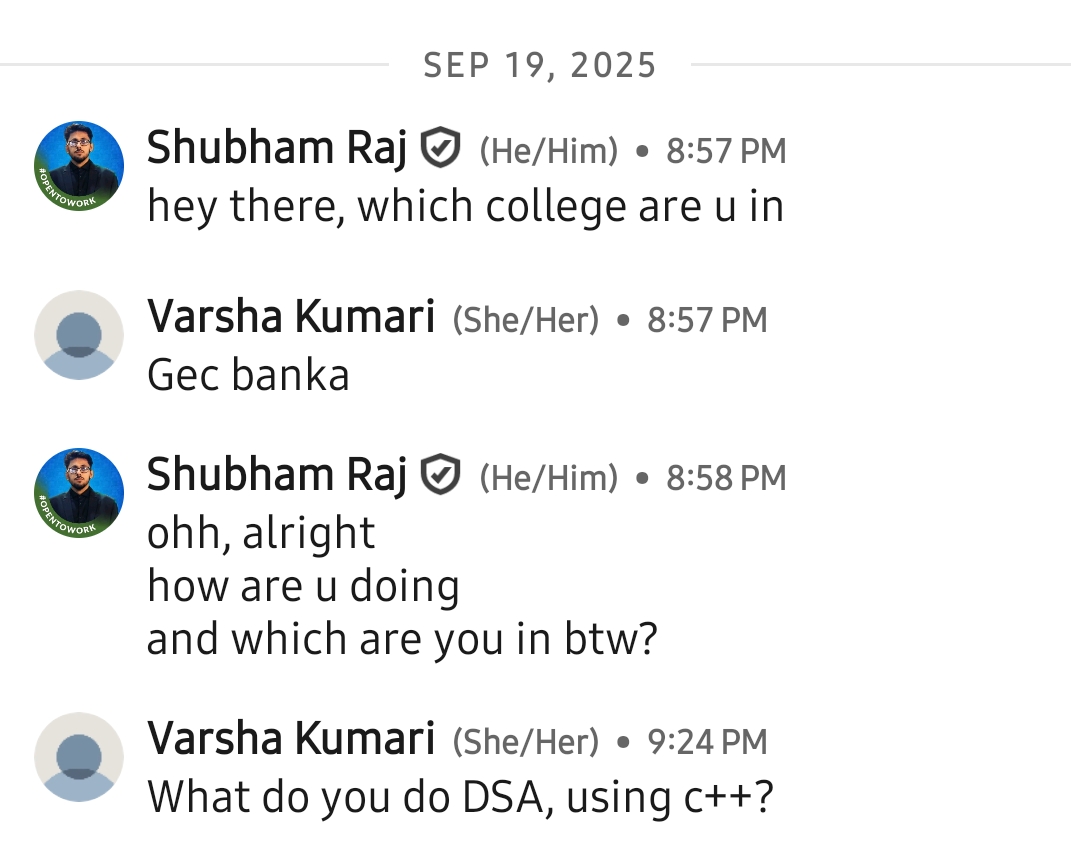This screenshot has height=857, width=1071.
Task: Click Shubham Raj's avatar beside 'hey there' message
Action: click(79, 166)
